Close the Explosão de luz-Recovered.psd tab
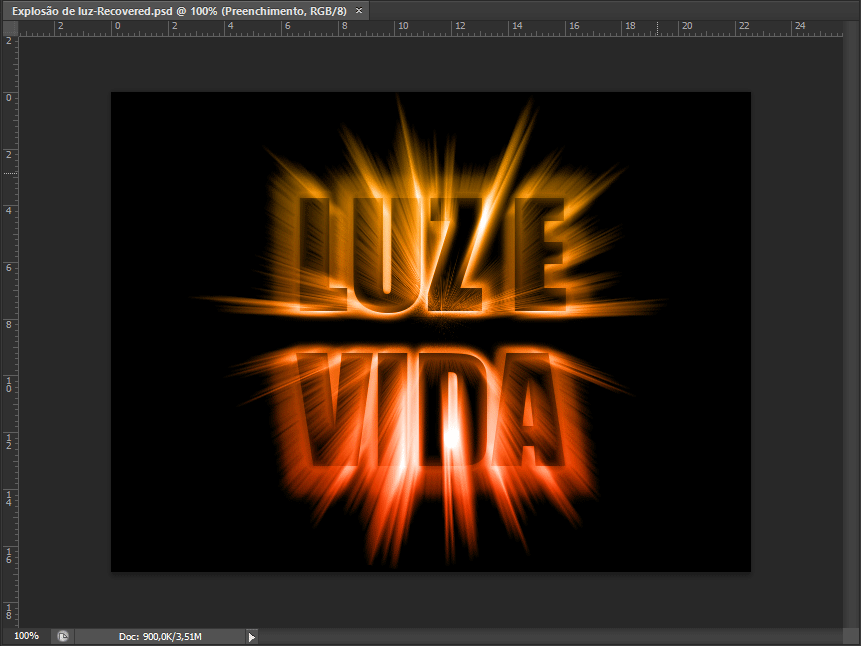861x646 pixels. click(359, 10)
